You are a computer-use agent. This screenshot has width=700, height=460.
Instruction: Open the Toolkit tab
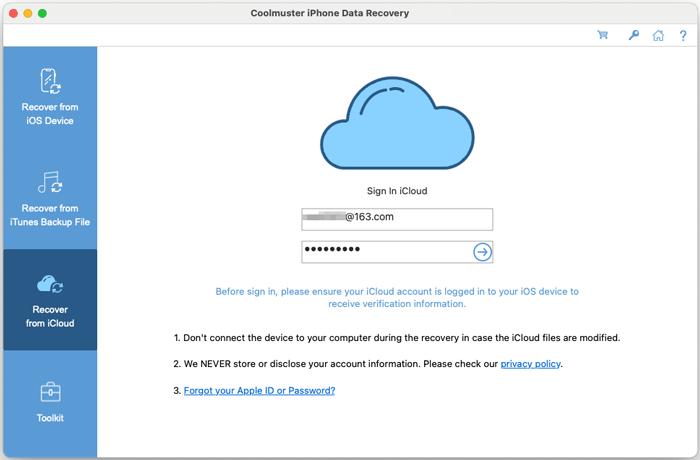tap(50, 402)
